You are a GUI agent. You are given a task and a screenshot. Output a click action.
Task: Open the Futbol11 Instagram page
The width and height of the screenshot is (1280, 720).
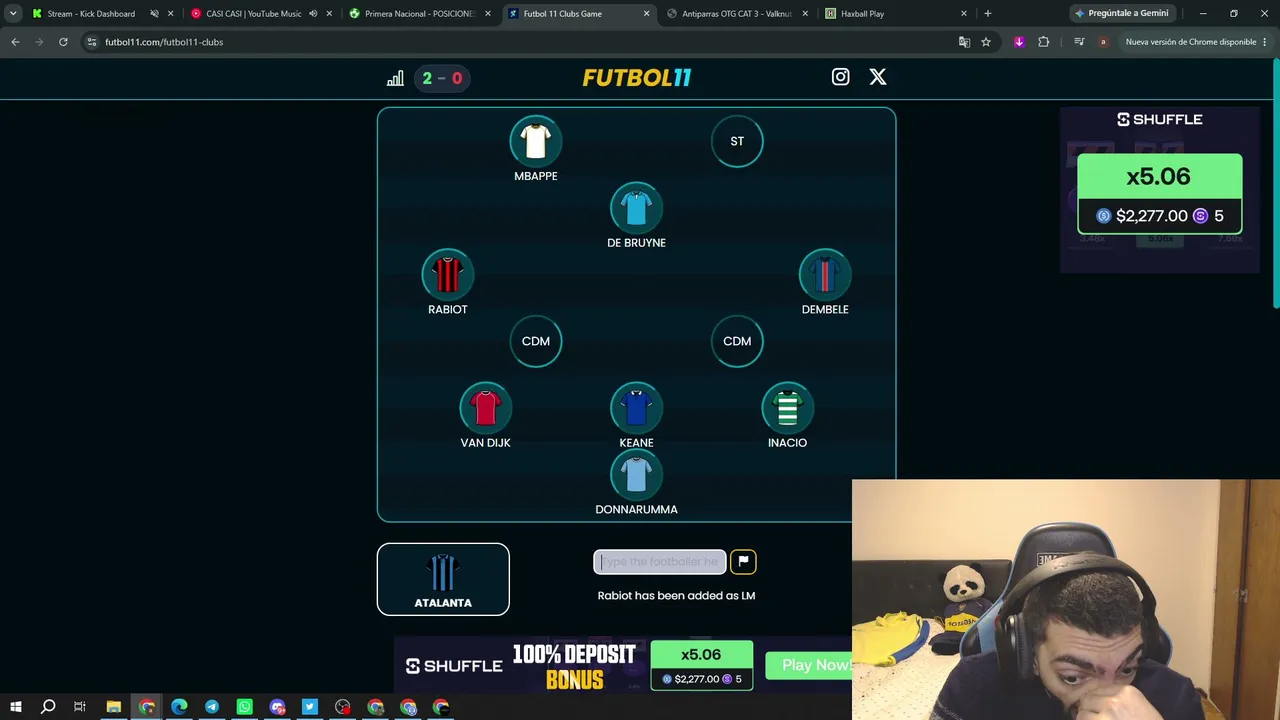[840, 77]
